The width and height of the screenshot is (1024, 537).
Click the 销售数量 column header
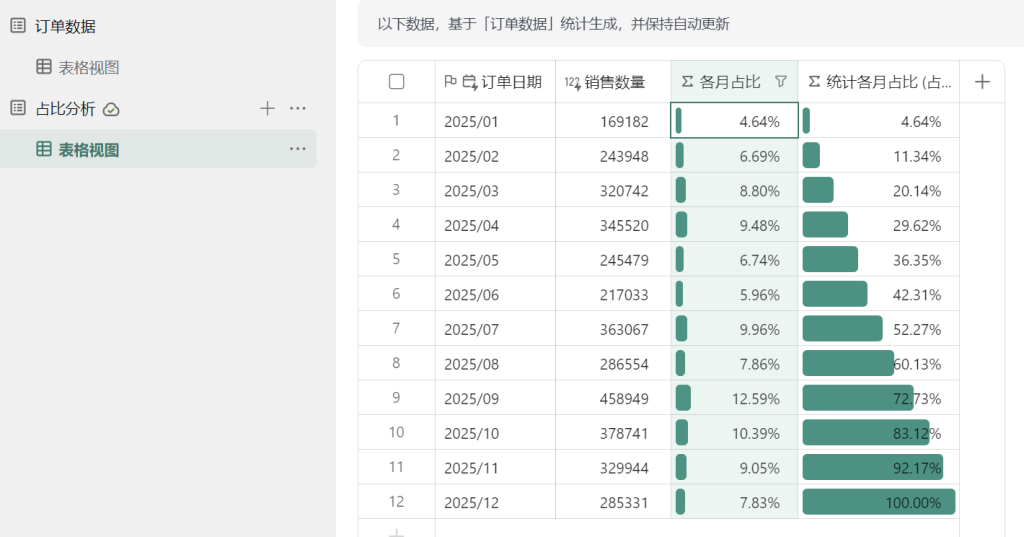(x=613, y=82)
